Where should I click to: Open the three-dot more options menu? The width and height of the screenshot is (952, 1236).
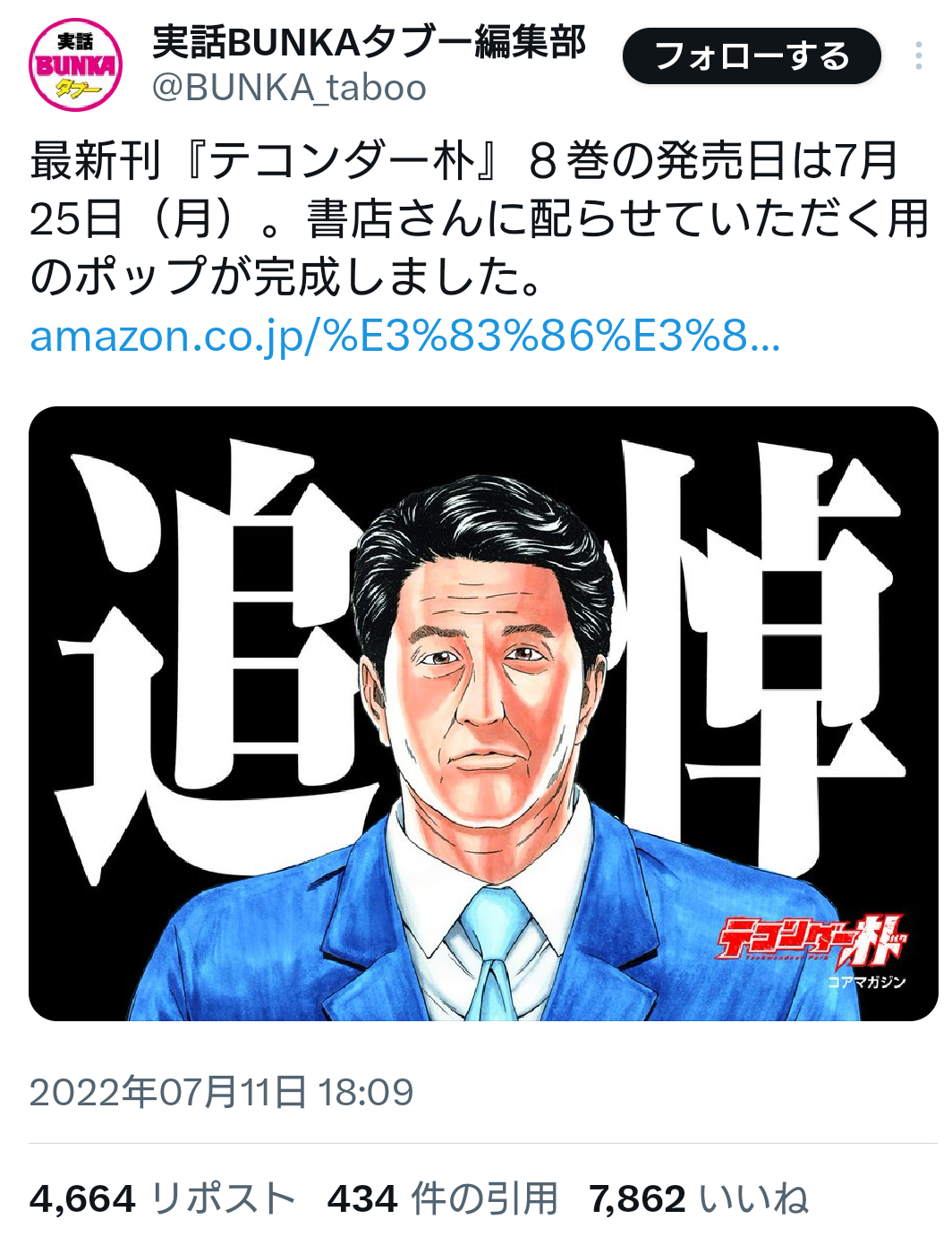[x=918, y=56]
